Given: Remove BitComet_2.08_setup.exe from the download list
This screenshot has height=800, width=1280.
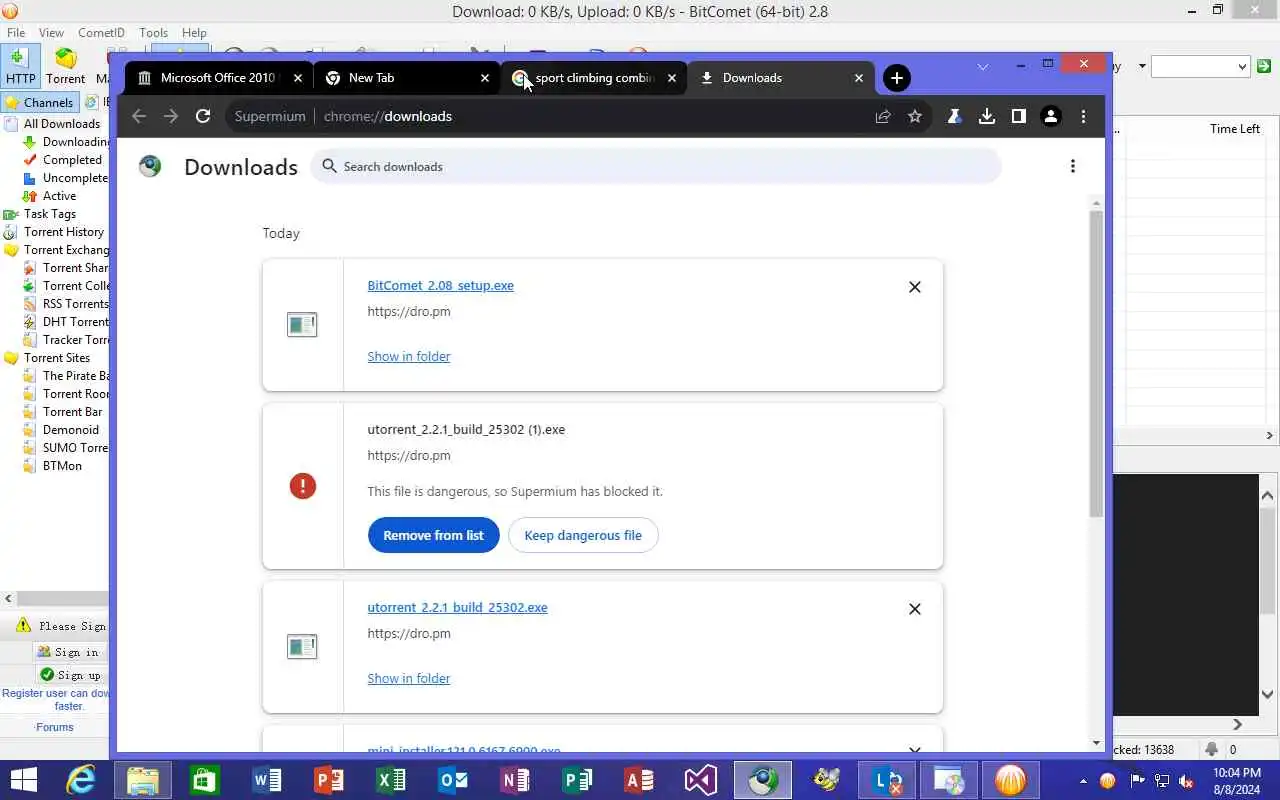Looking at the screenshot, I should click(x=914, y=287).
